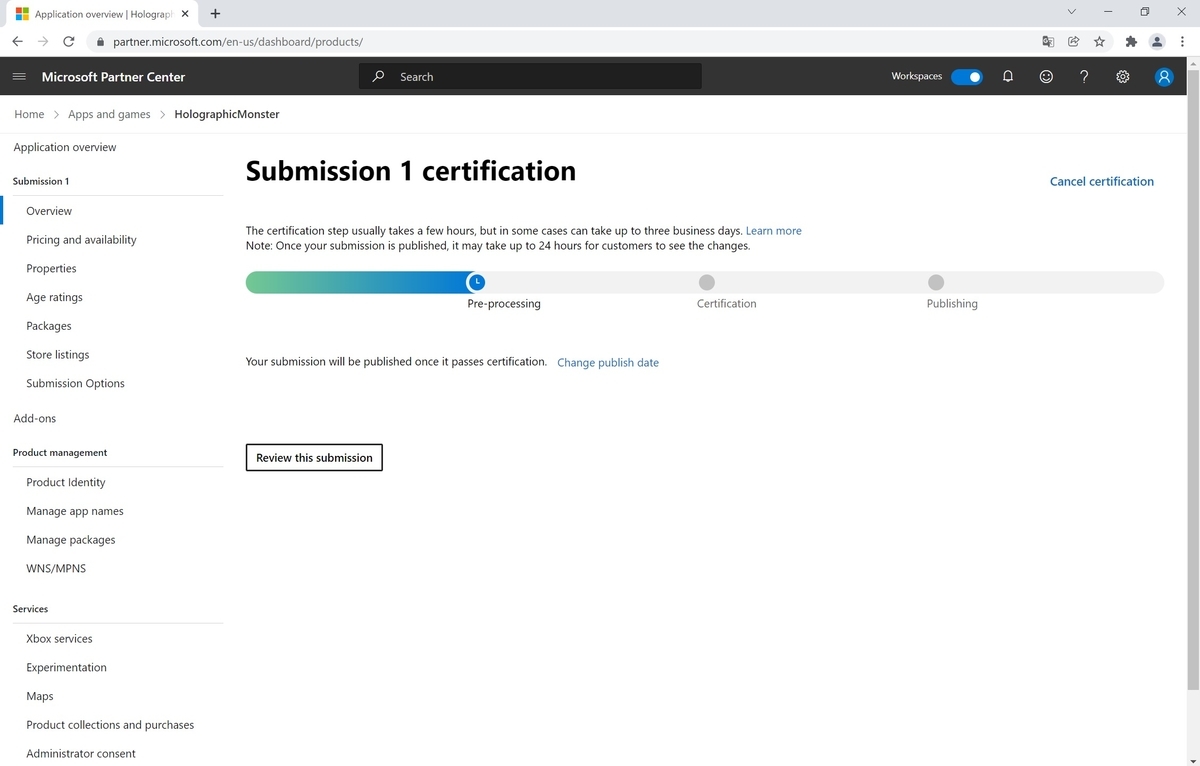
Task: Click the share page icon
Action: pyautogui.click(x=1074, y=42)
